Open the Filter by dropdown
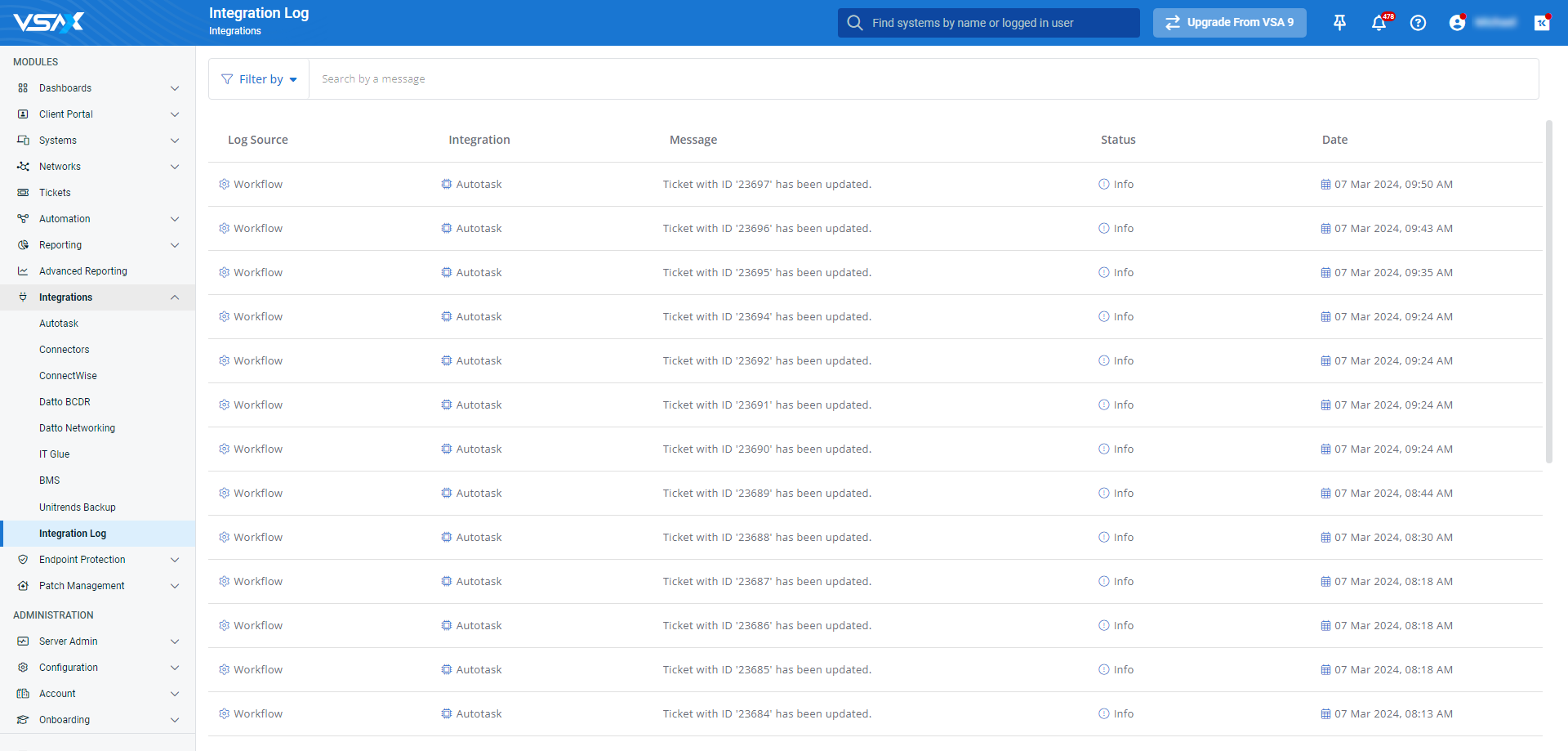The height and width of the screenshot is (751, 1568). coord(259,79)
